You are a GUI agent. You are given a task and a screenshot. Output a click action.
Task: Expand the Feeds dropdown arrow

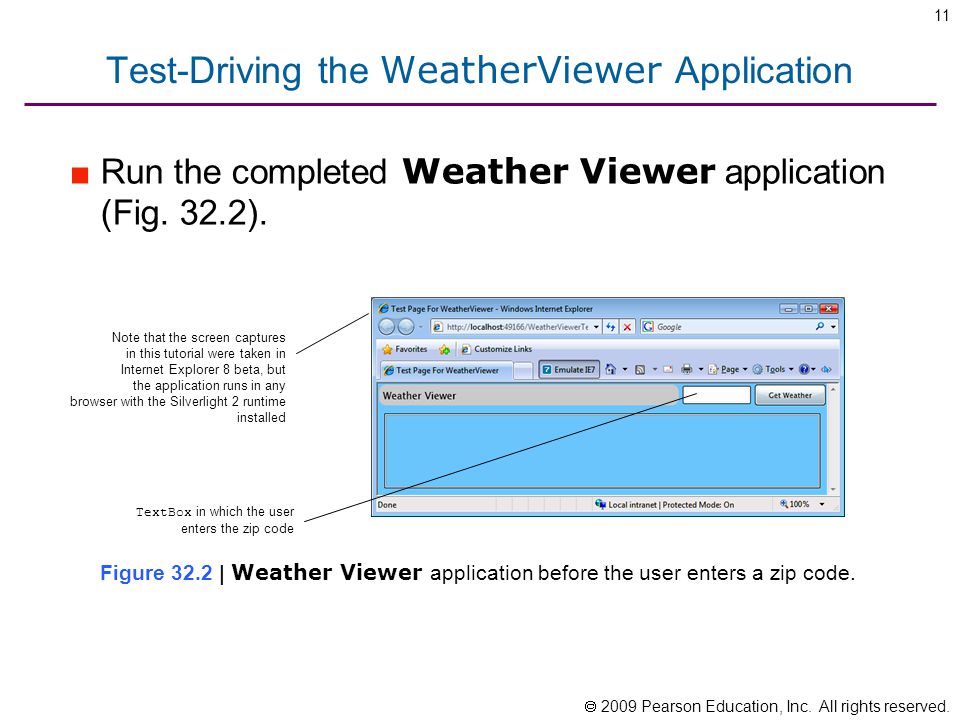[x=654, y=369]
